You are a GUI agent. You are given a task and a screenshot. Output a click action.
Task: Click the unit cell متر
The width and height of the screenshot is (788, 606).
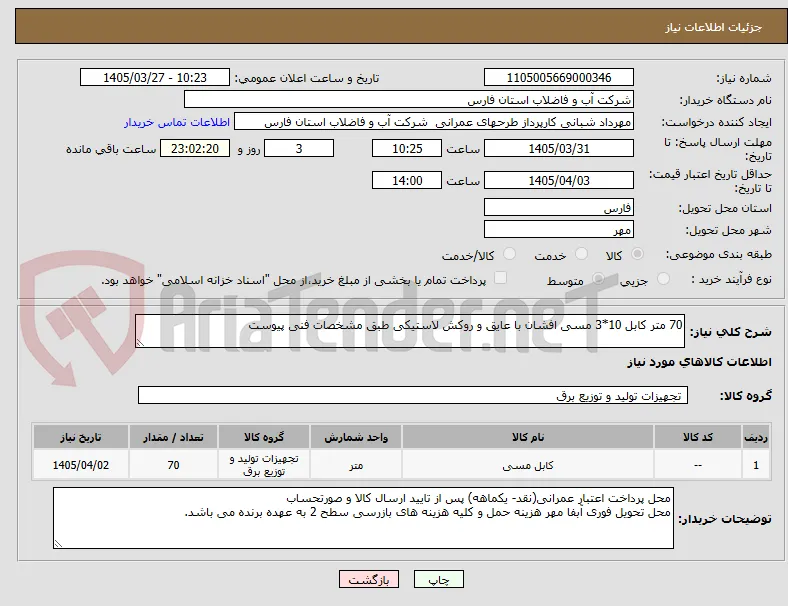pos(356,465)
